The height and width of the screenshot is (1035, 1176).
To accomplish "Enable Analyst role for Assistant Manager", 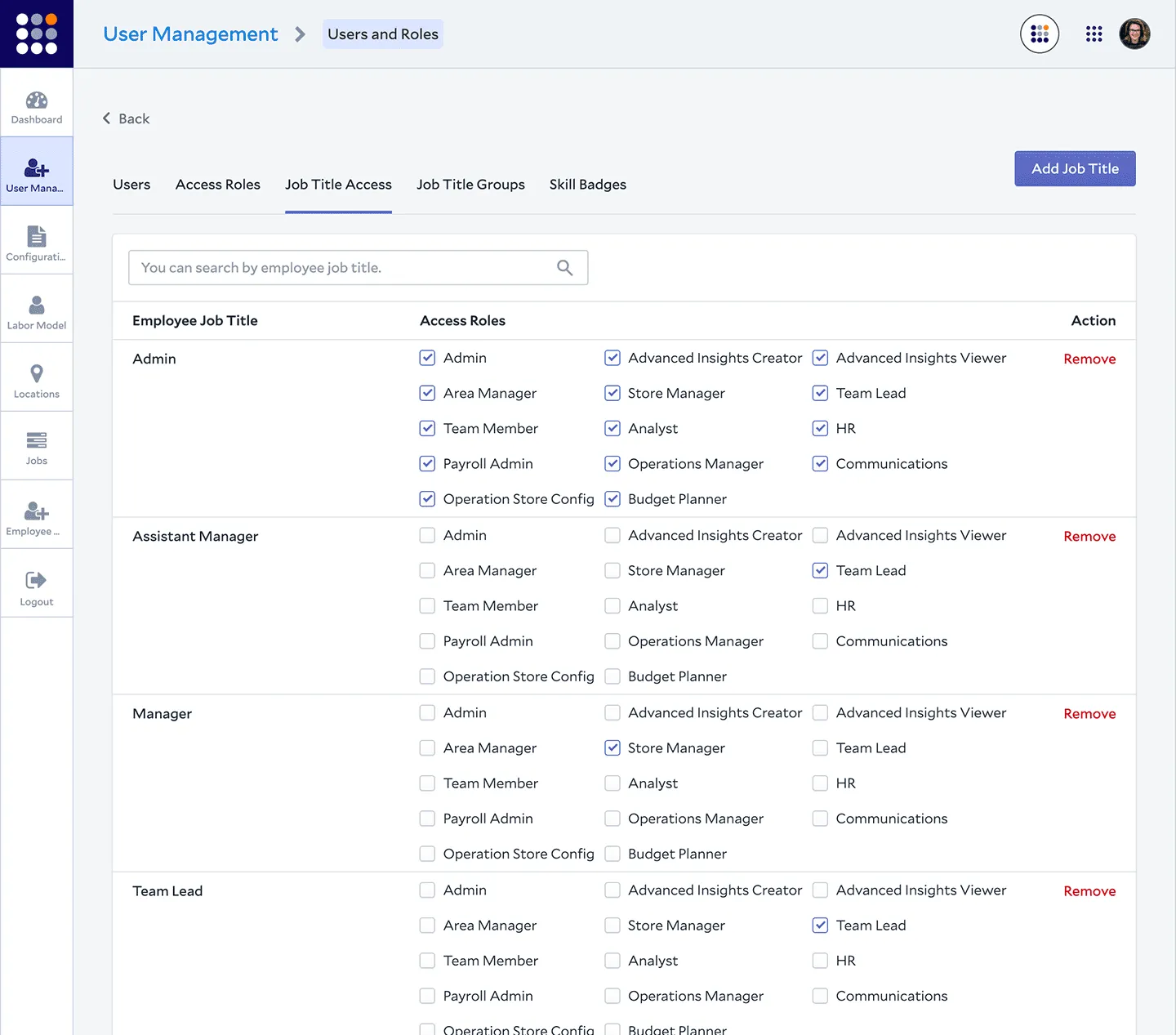I will pos(612,606).
